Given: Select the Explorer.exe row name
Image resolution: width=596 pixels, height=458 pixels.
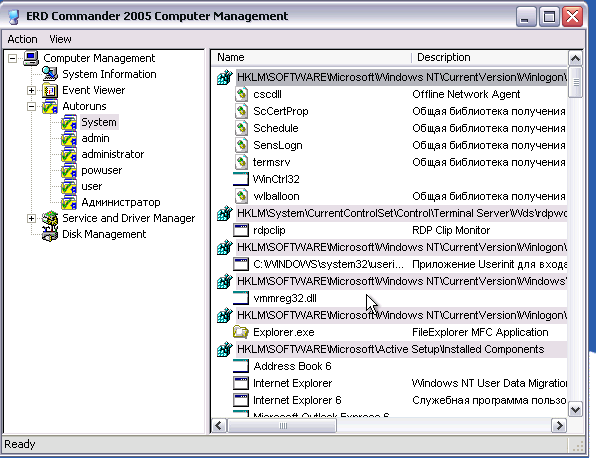Looking at the screenshot, I should 284,332.
